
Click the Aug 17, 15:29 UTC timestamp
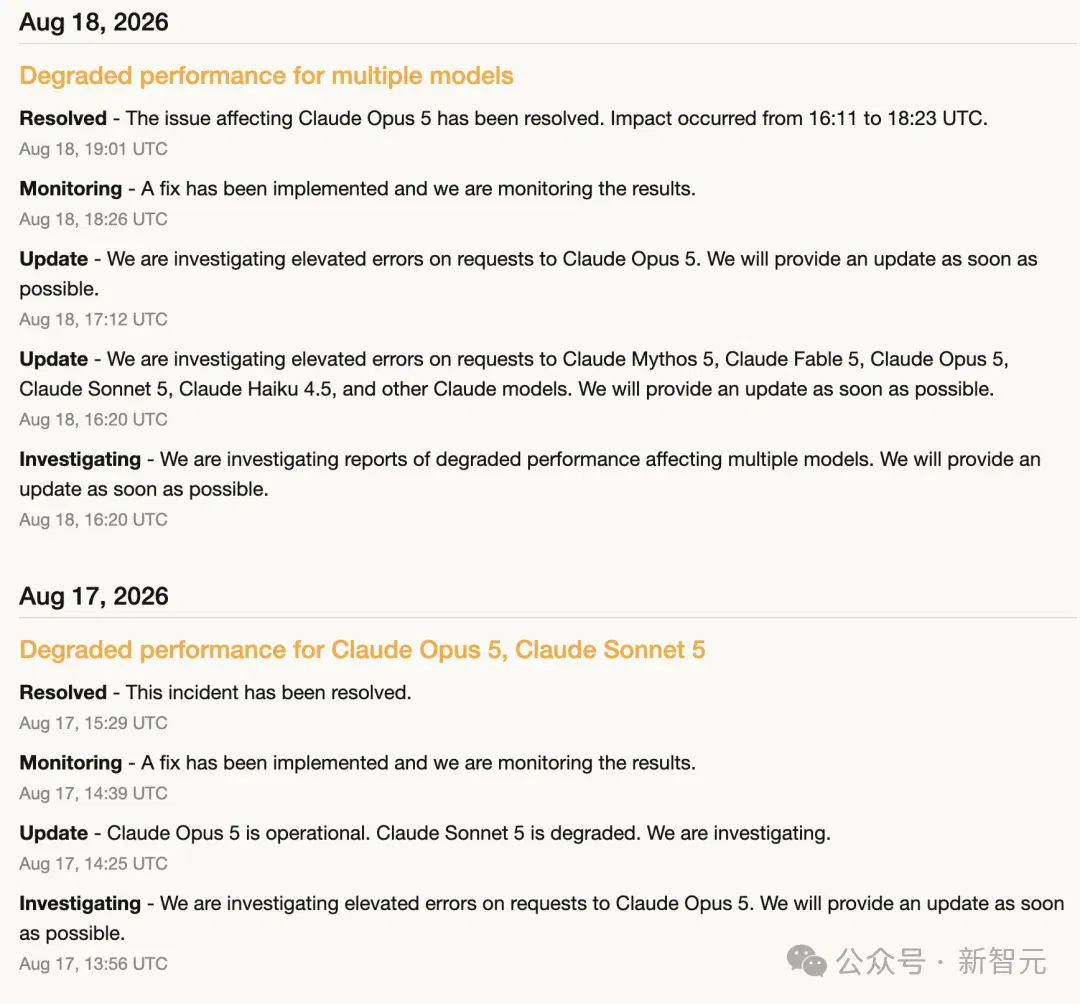pos(94,723)
